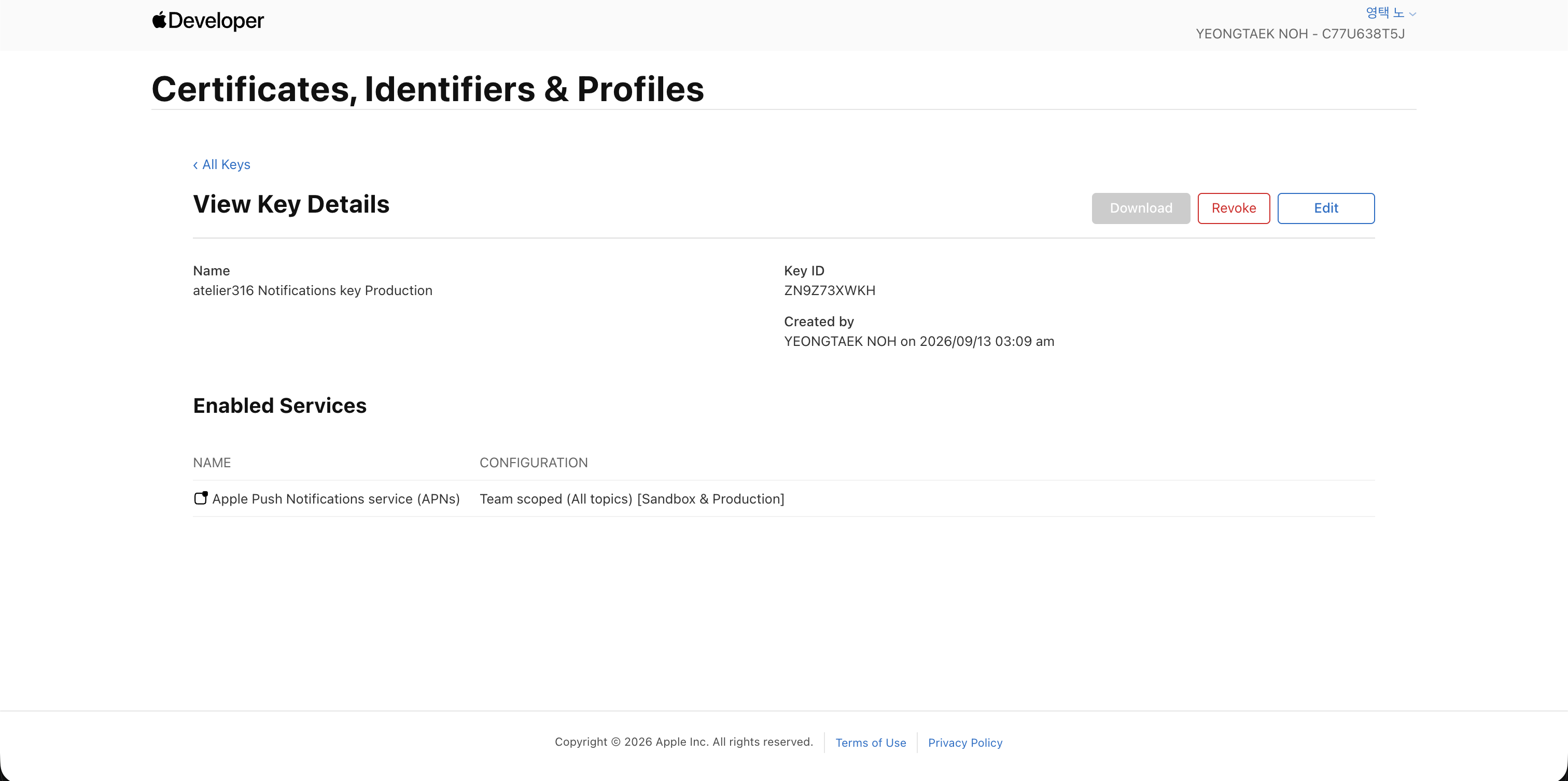Screen dimensions: 1568x781
Task: Select the Key ID value ZN9Z73XWKH
Action: pos(830,290)
